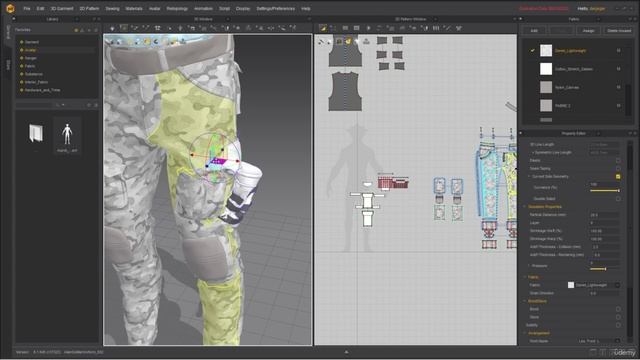Select Hardware_and_Trims folder in Library
This screenshot has height=360, width=640.
tap(42, 90)
